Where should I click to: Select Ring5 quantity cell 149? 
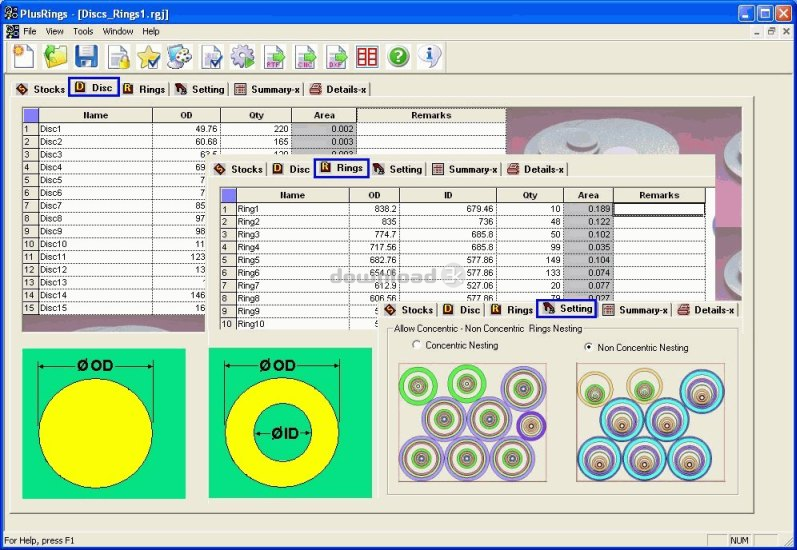tap(530, 260)
